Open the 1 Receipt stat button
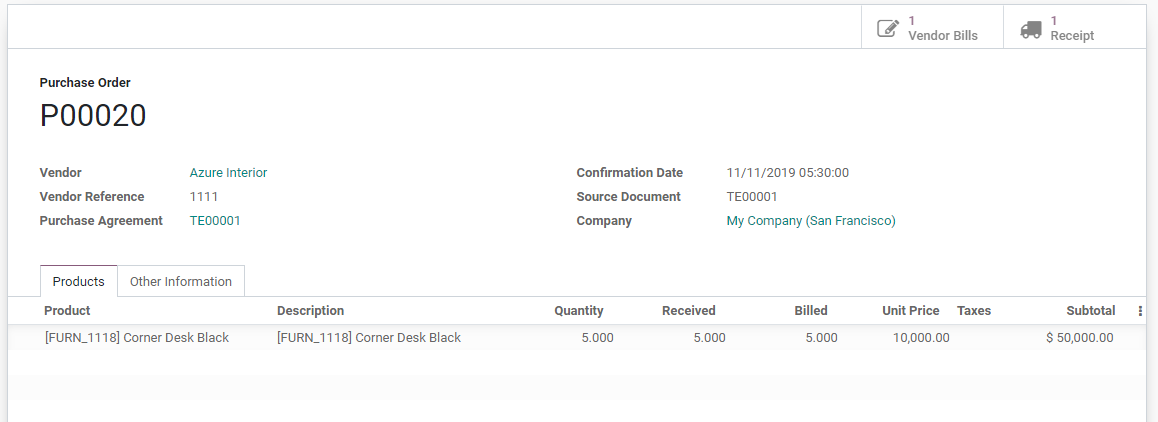The height and width of the screenshot is (422, 1158). tap(1074, 28)
